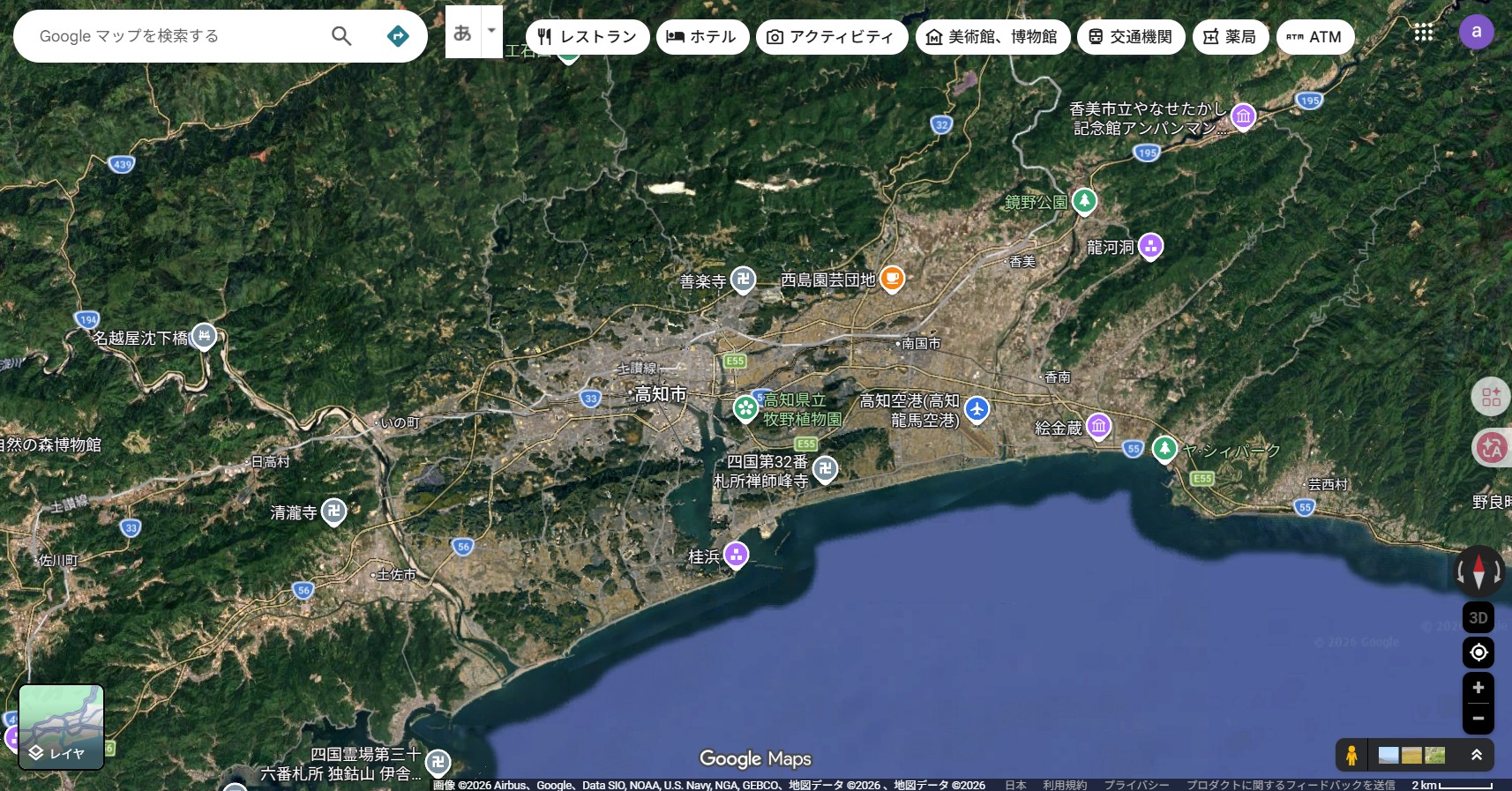The image size is (1512, 791).
Task: Click the Street View pegman icon
Action: (1351, 756)
